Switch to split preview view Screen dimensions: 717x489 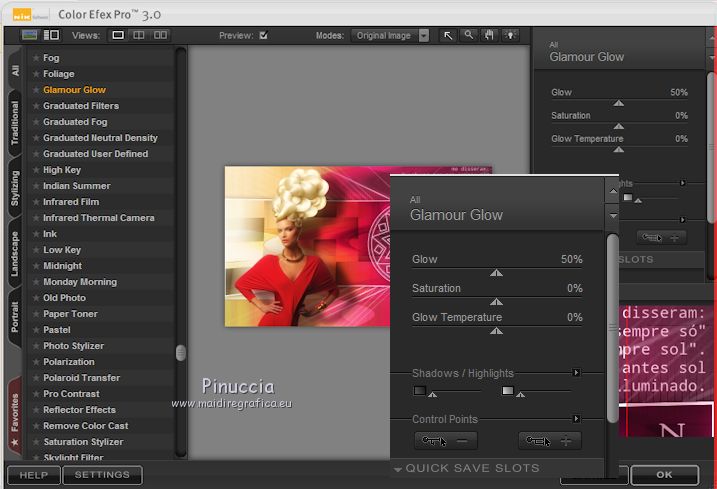(139, 35)
